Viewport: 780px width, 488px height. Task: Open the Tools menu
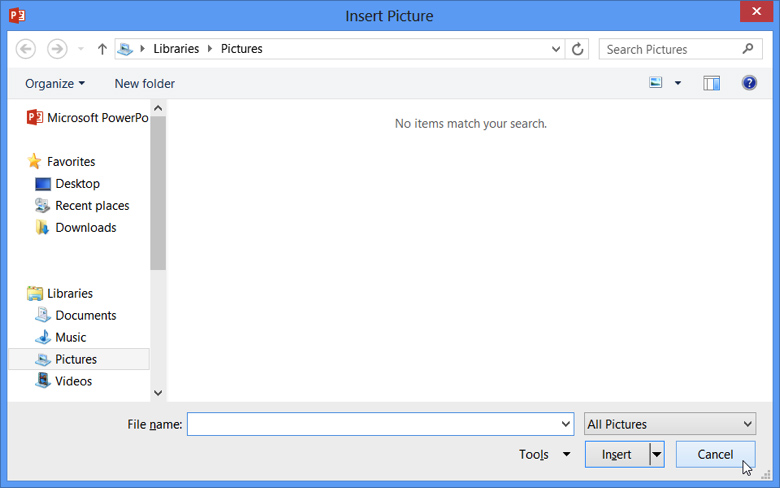pos(544,454)
